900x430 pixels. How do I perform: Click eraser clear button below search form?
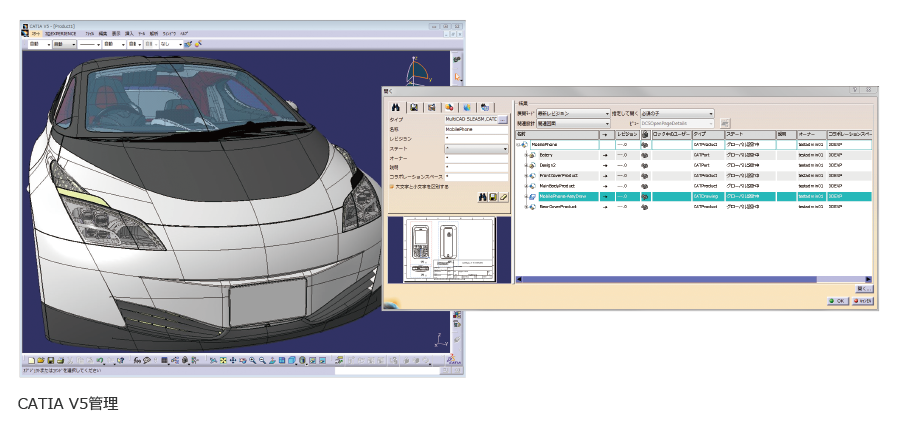503,197
